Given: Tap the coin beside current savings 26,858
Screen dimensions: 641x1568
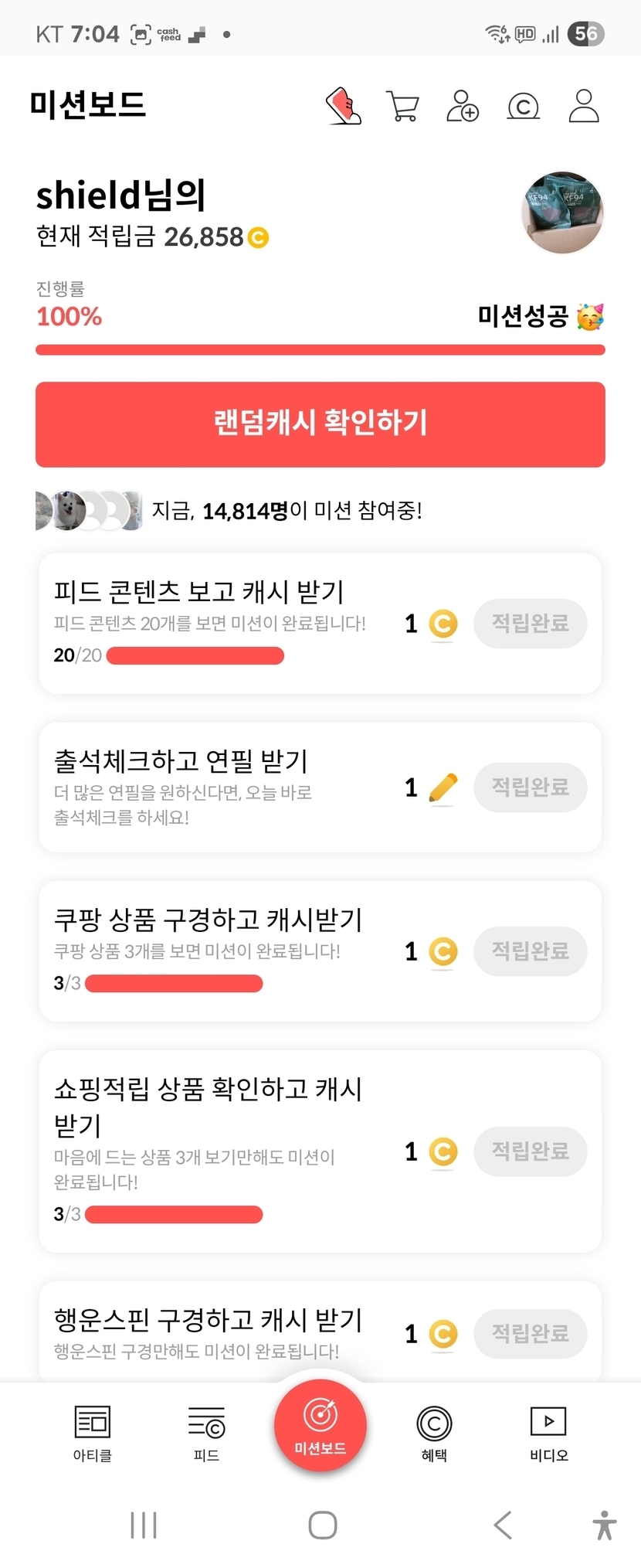Looking at the screenshot, I should pyautogui.click(x=258, y=237).
